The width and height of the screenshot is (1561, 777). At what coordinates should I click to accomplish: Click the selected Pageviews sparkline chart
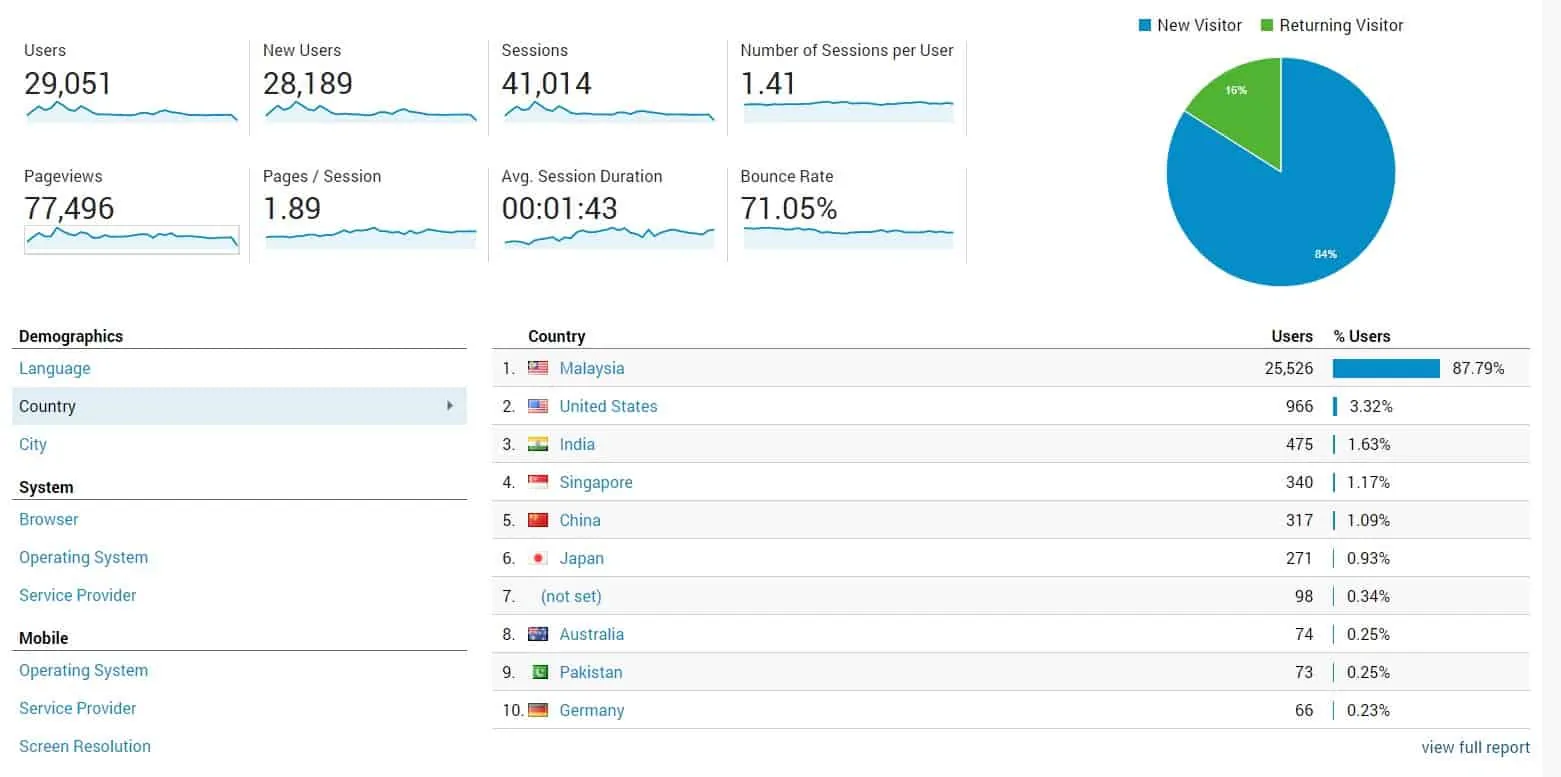tap(131, 239)
